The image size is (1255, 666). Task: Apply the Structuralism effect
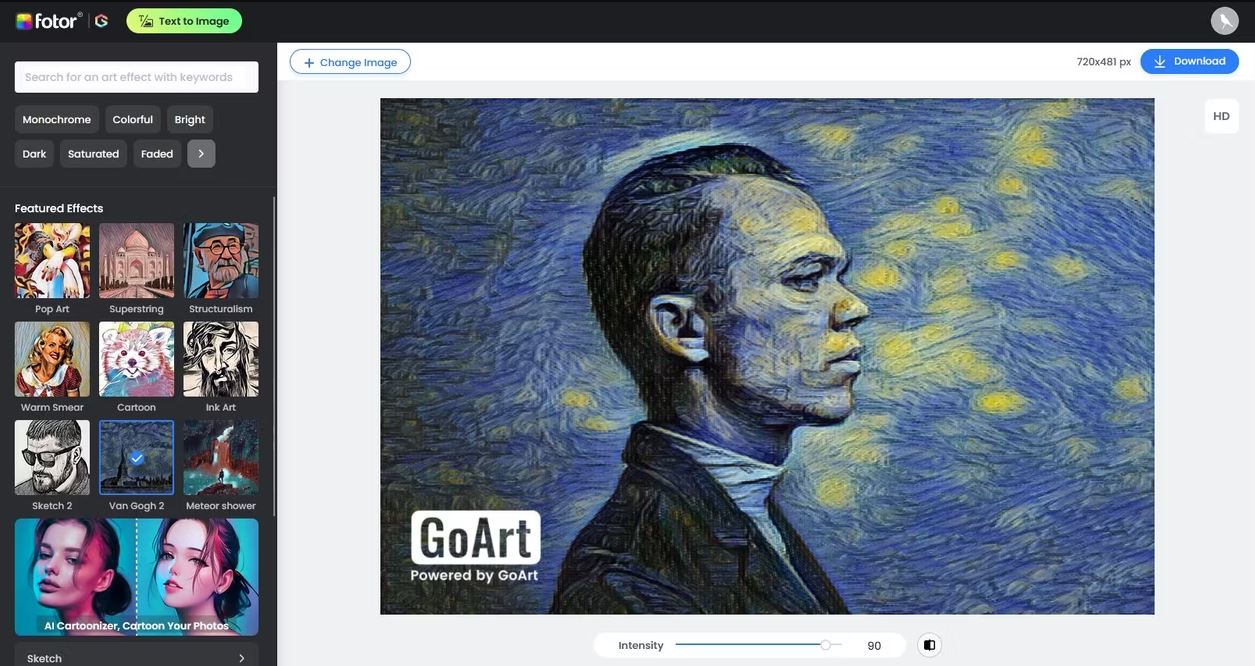coord(221,261)
